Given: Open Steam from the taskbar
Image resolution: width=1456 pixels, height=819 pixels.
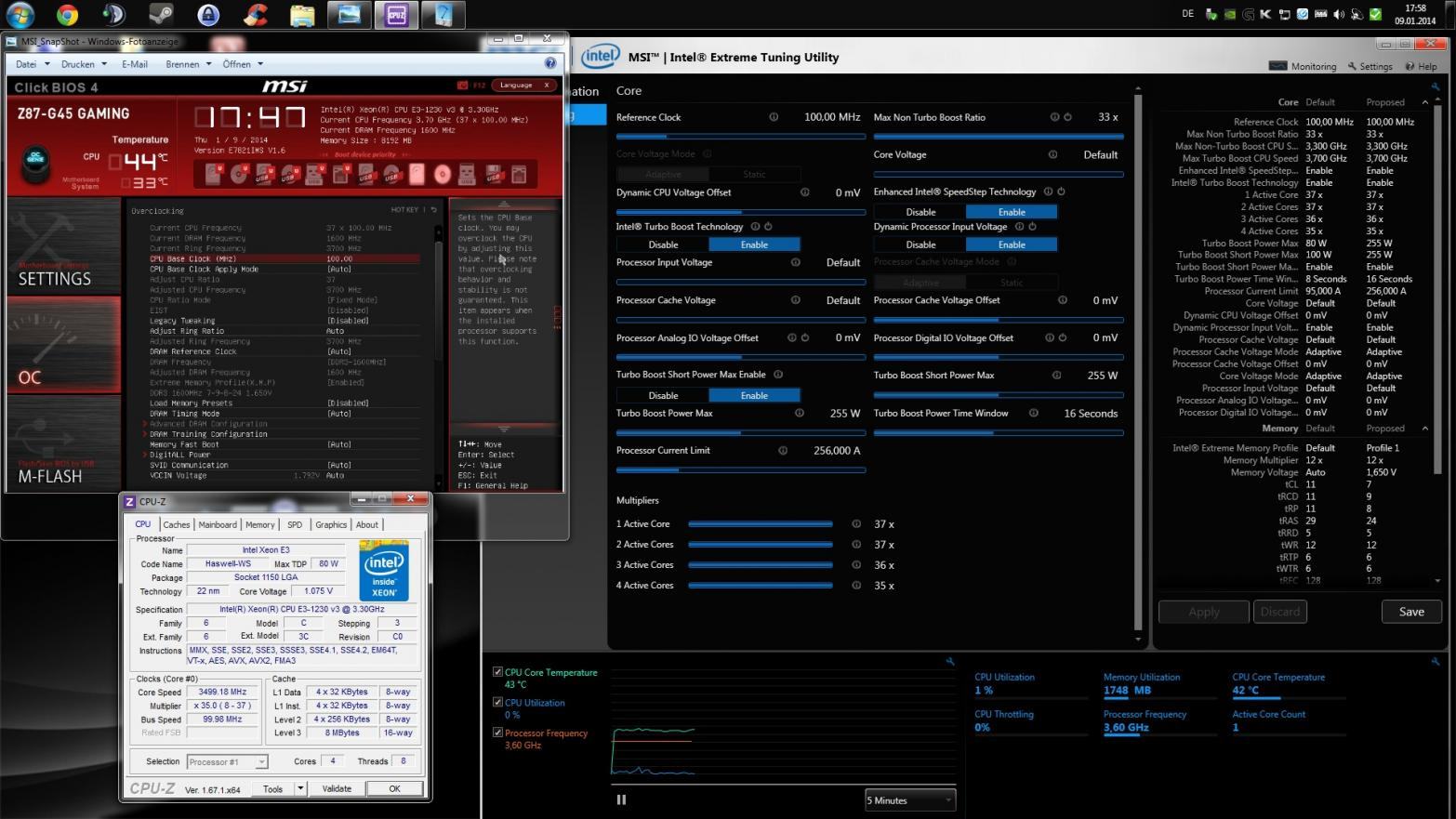Looking at the screenshot, I should pos(160,14).
